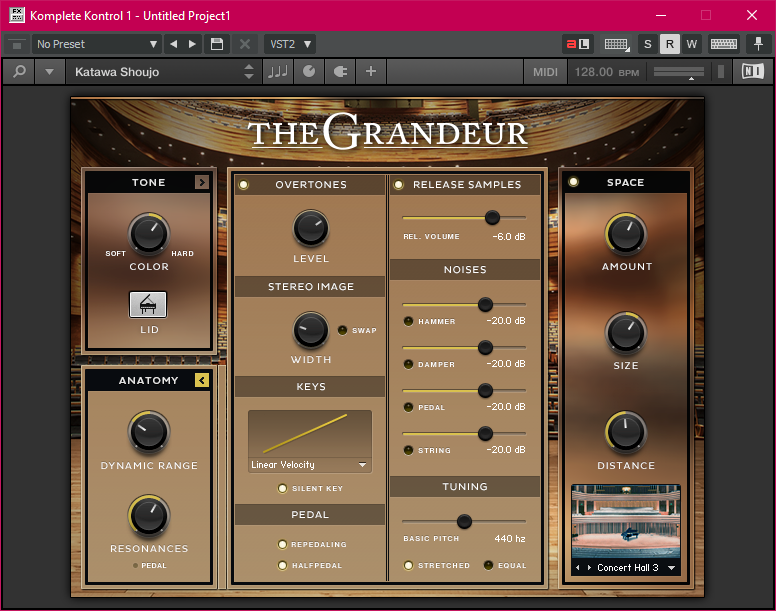This screenshot has width=776, height=611.
Task: Go to previous preset arrow
Action: click(173, 44)
